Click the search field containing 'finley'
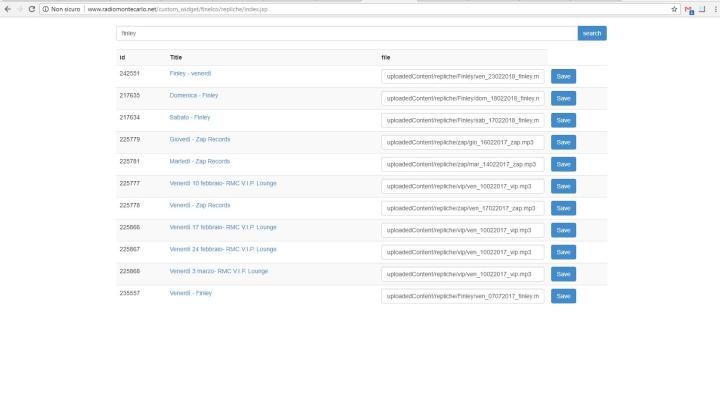 (x=346, y=33)
